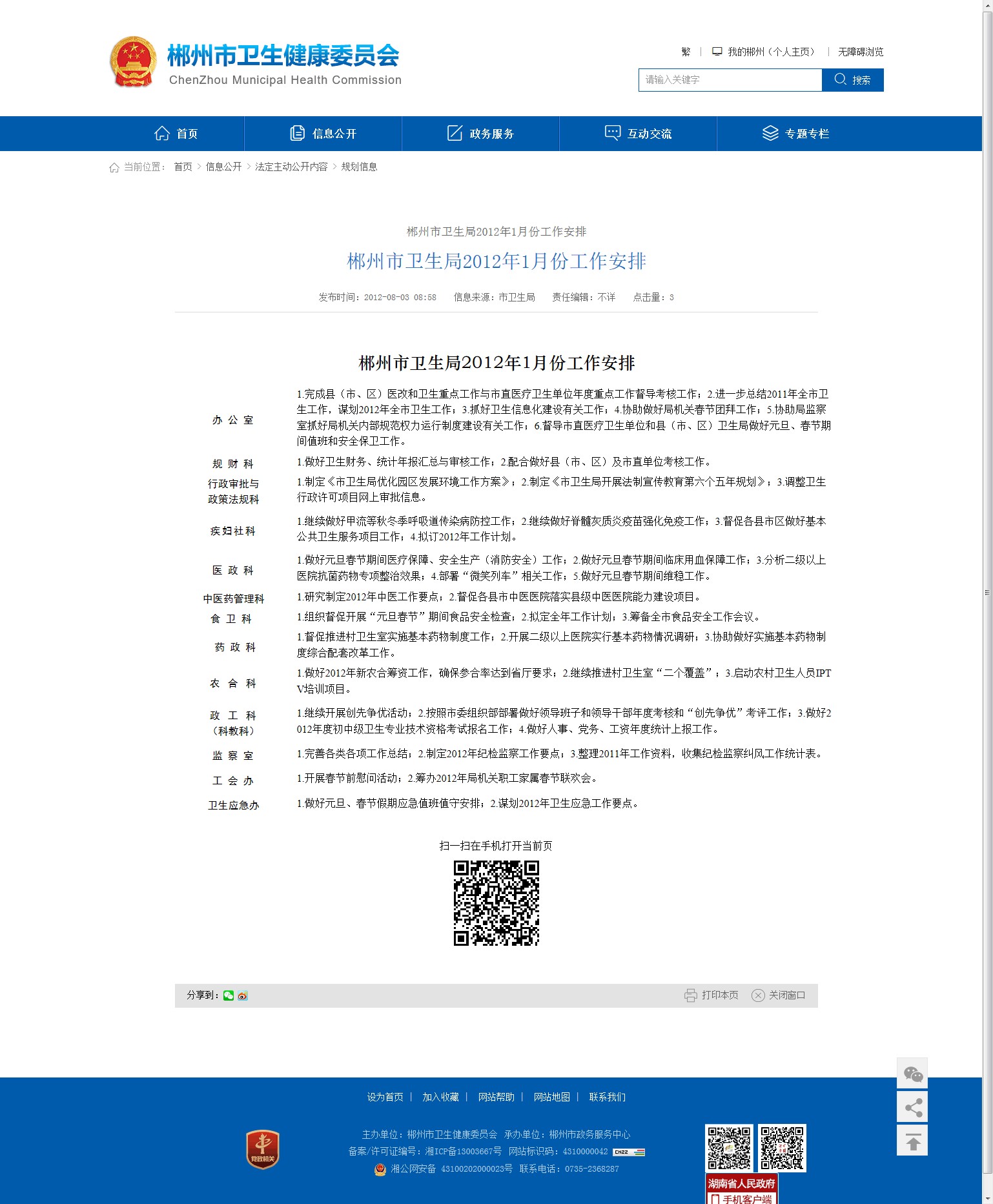Click the 规财科 row label
This screenshot has height=1204, width=993.
[x=233, y=464]
